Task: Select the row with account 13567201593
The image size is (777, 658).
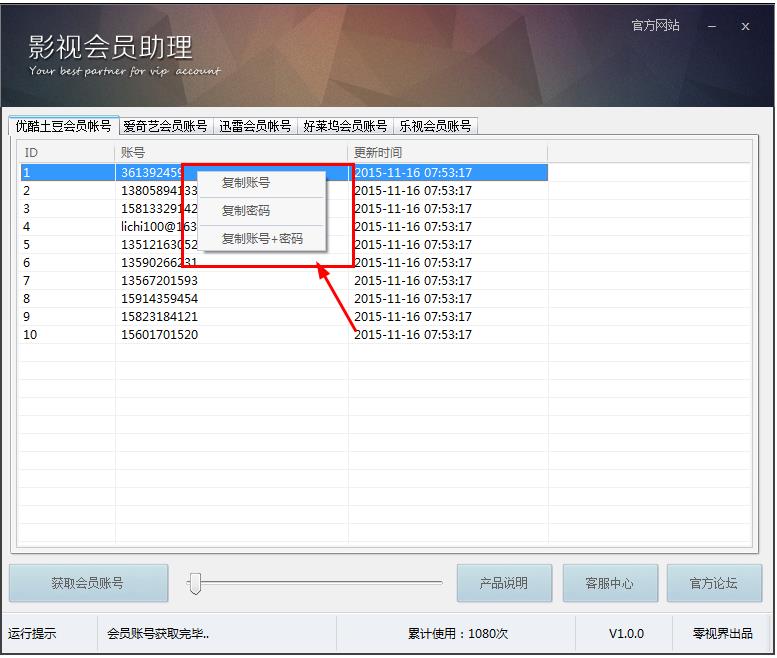Action: click(159, 281)
